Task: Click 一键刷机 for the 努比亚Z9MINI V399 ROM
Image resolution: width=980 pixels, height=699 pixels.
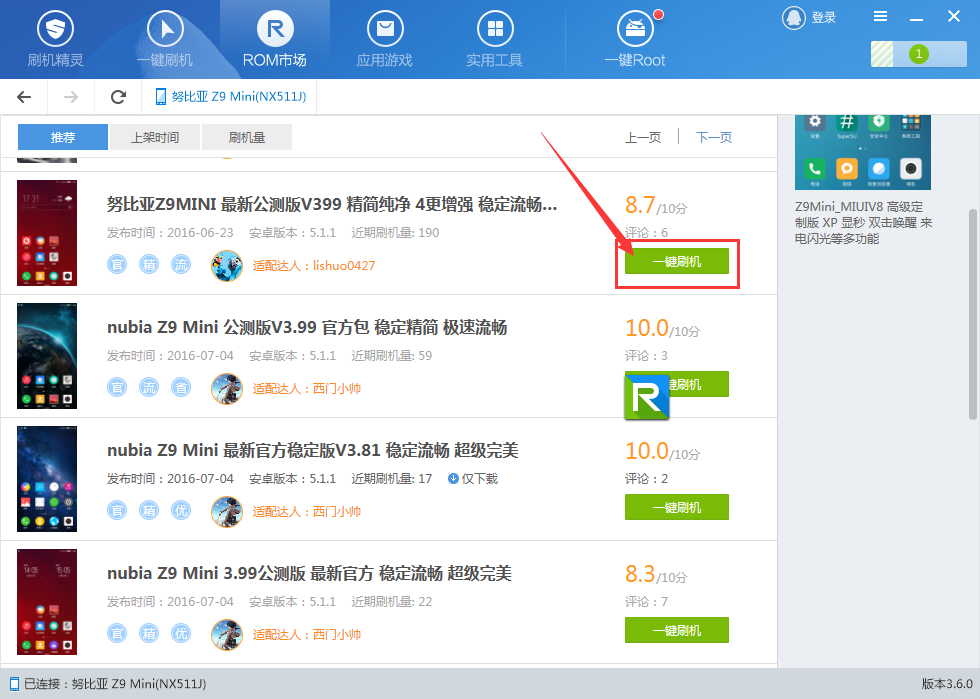Action: (x=677, y=261)
